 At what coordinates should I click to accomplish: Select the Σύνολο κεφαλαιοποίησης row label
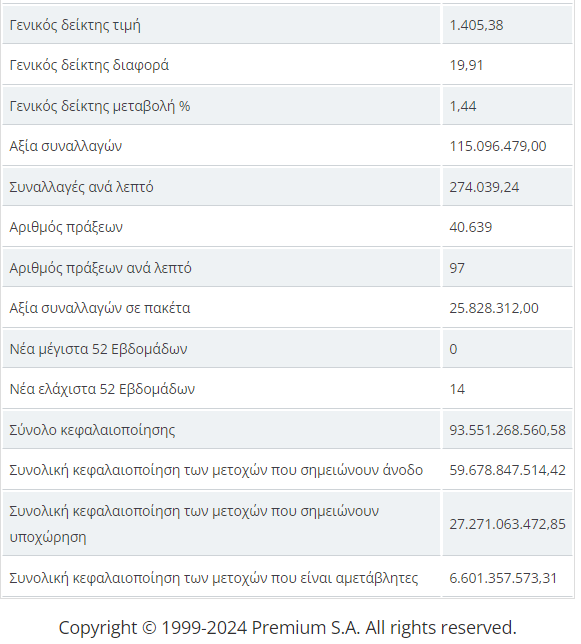coord(92,430)
